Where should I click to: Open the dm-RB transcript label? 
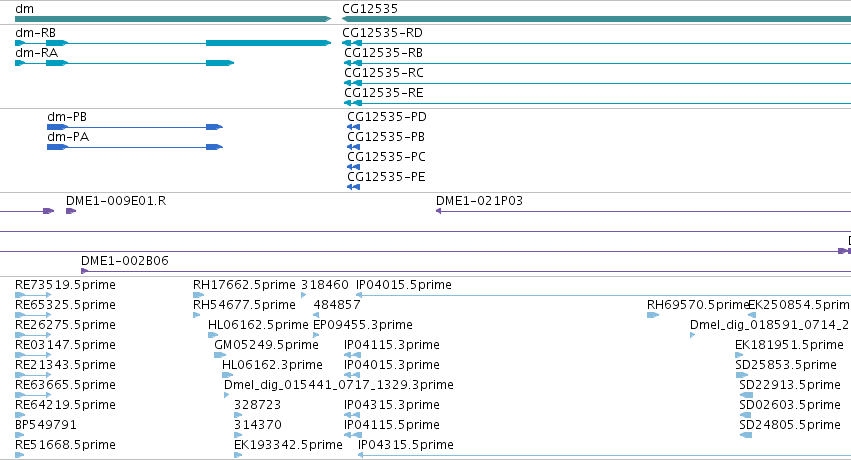coord(35,33)
